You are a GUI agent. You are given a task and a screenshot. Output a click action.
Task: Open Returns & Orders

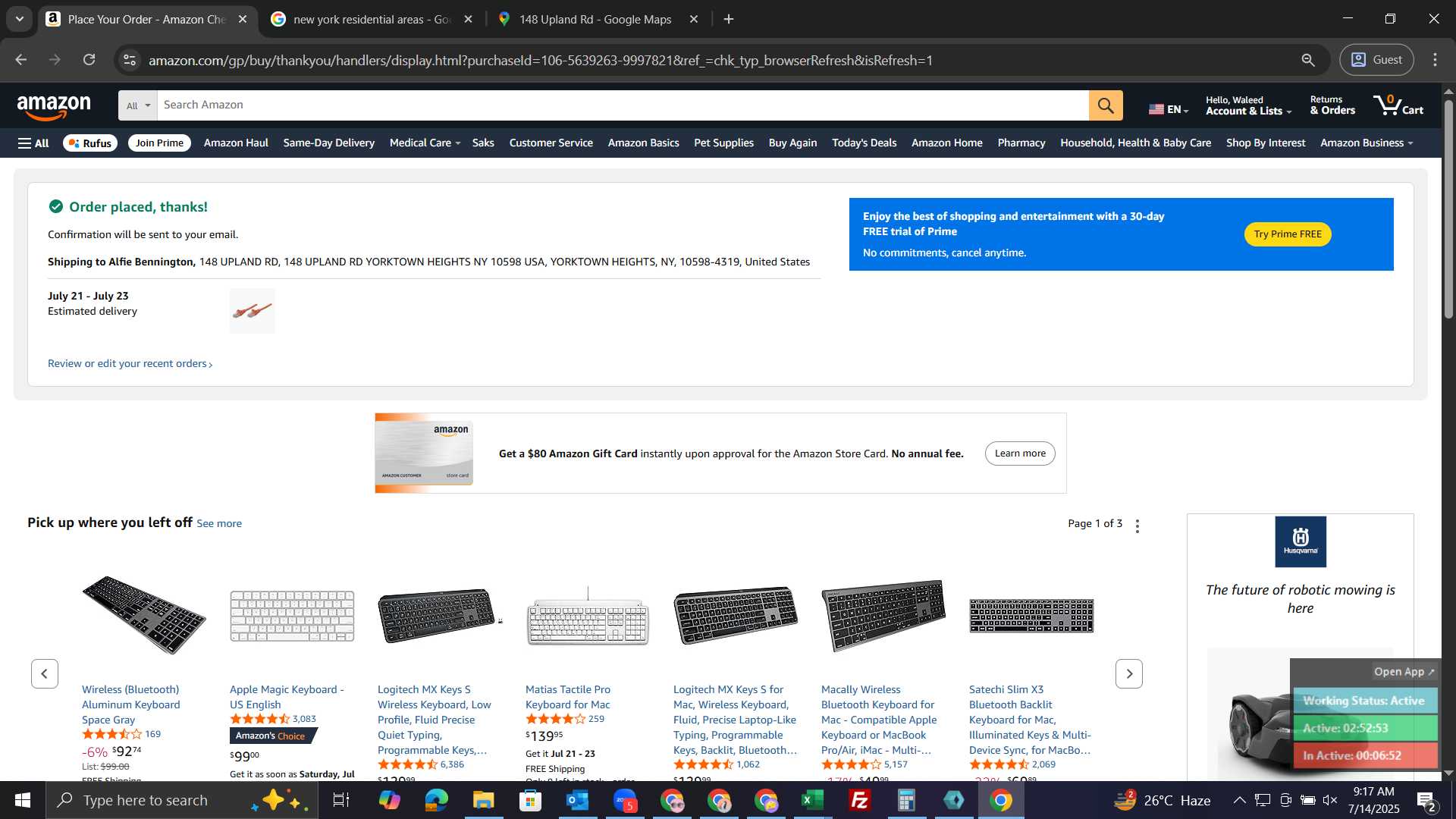click(1332, 105)
